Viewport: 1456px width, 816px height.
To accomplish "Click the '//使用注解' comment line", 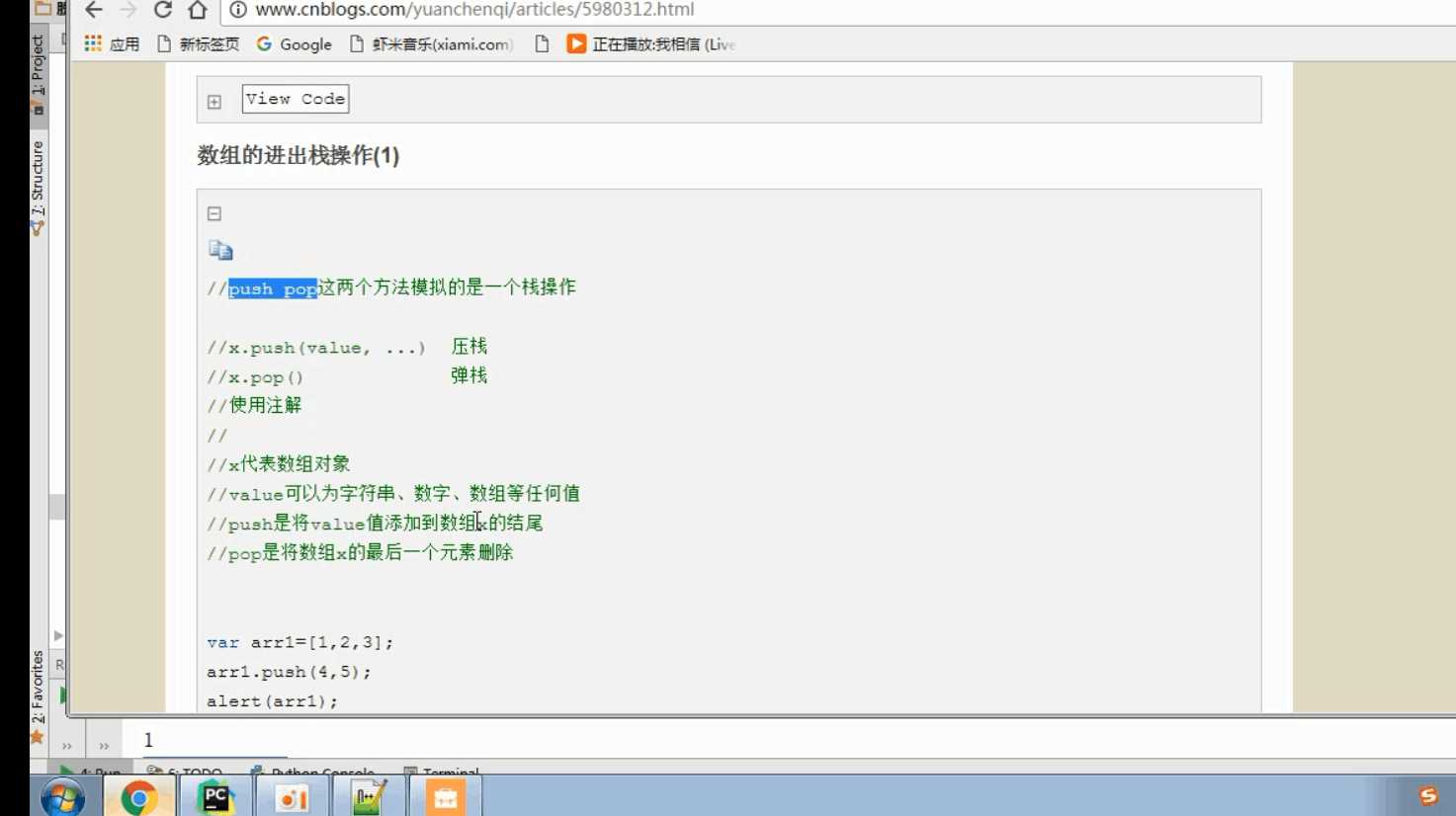I will pyautogui.click(x=254, y=405).
